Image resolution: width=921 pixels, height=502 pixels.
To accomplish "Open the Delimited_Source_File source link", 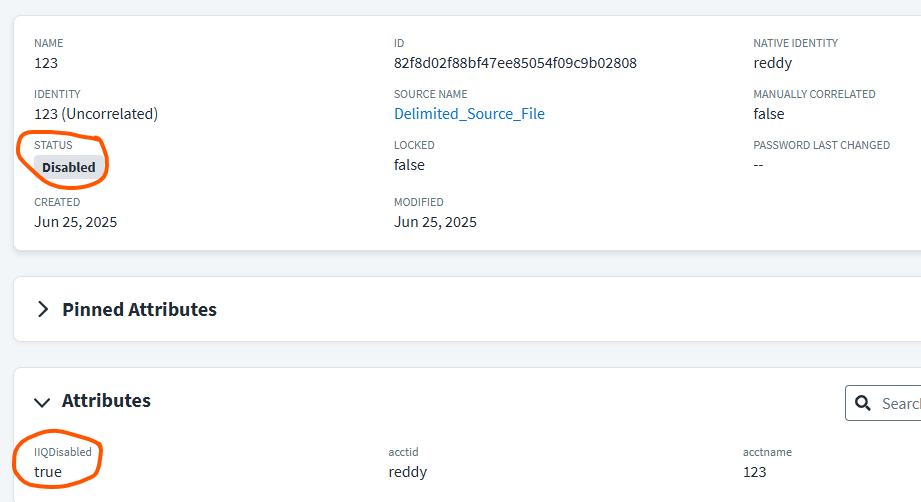I will pyautogui.click(x=469, y=114).
